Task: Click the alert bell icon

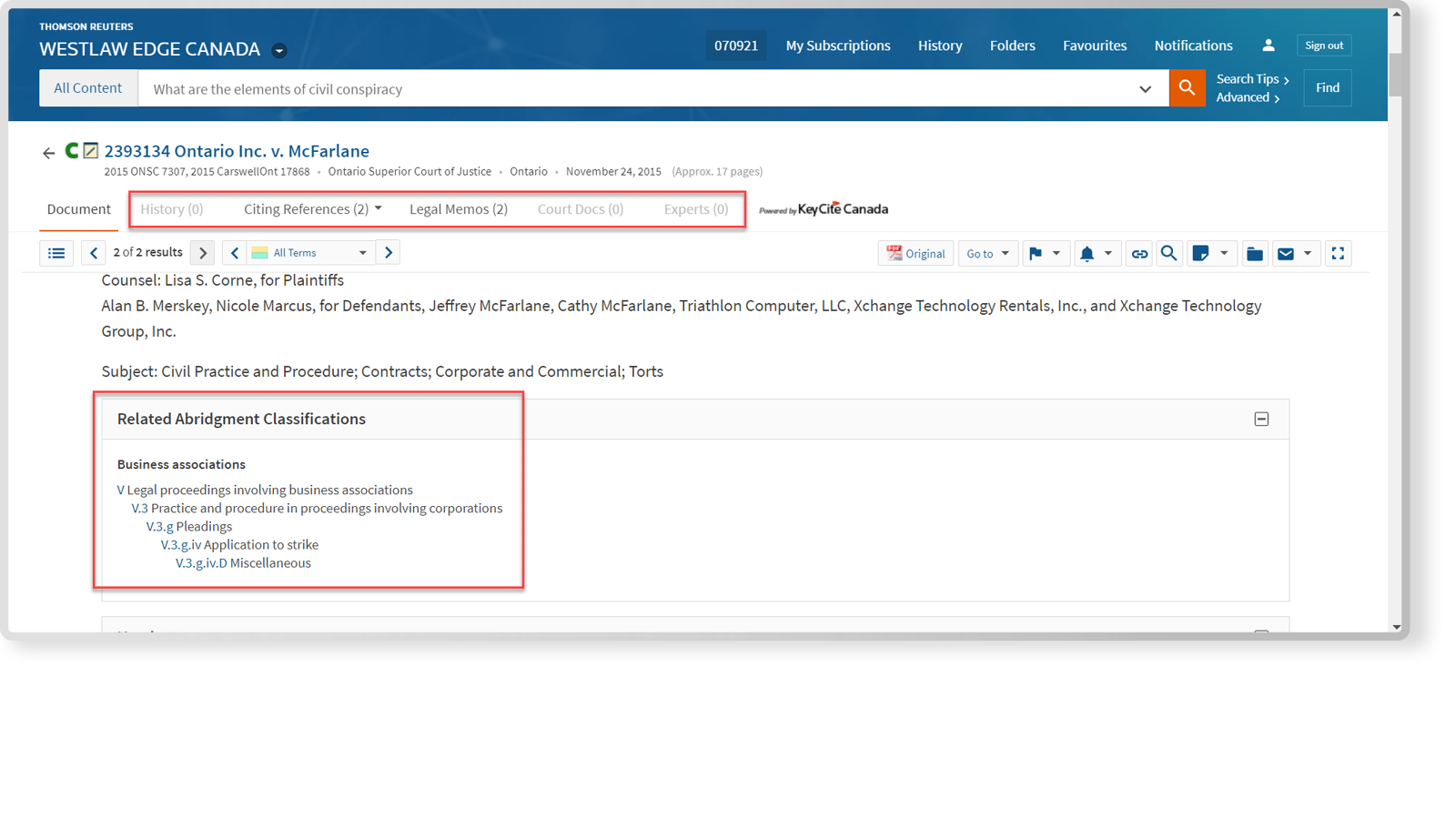Action: click(x=1087, y=254)
